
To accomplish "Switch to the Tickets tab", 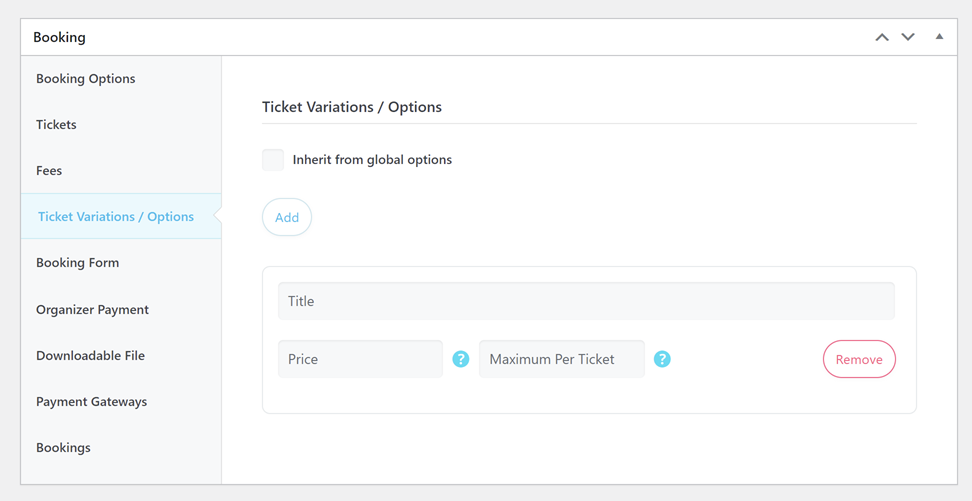I will pyautogui.click(x=56, y=124).
